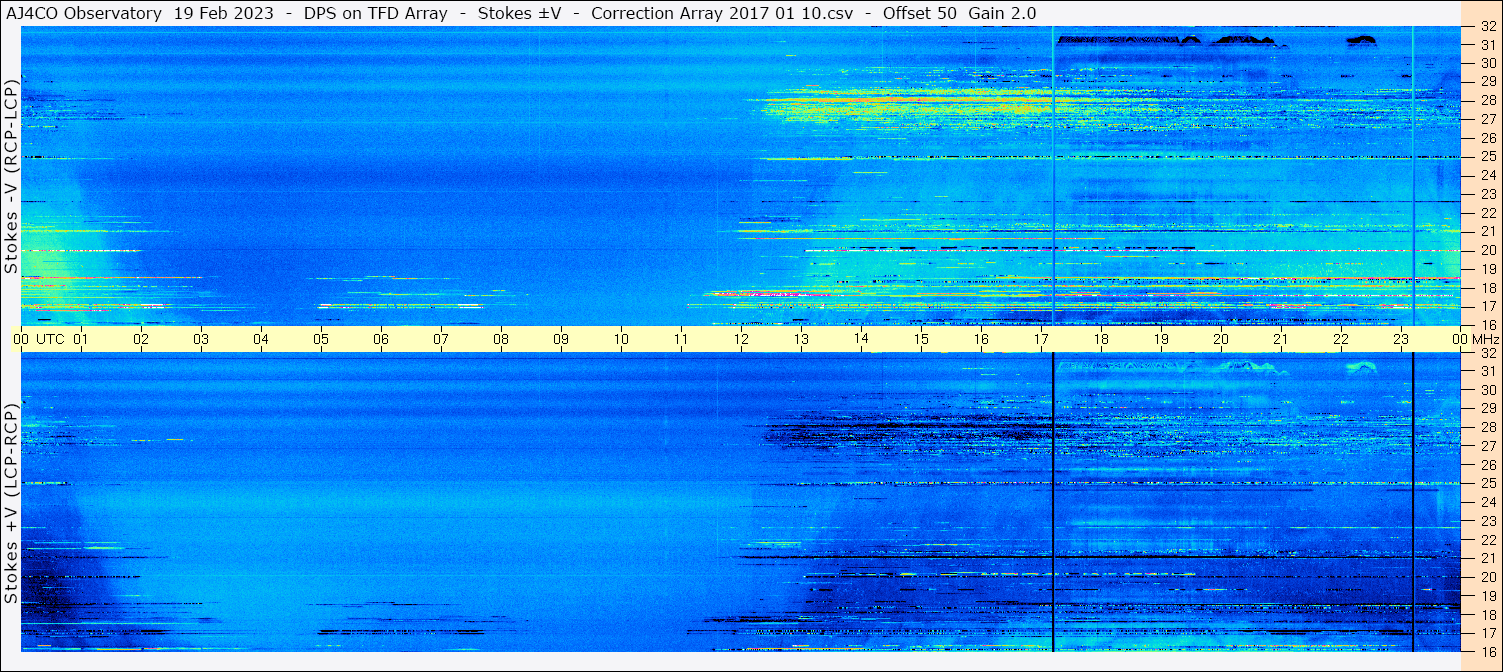Click 27 MHz on upper panel frequency scale
Screen dimensions: 1503x672
click(1488, 118)
